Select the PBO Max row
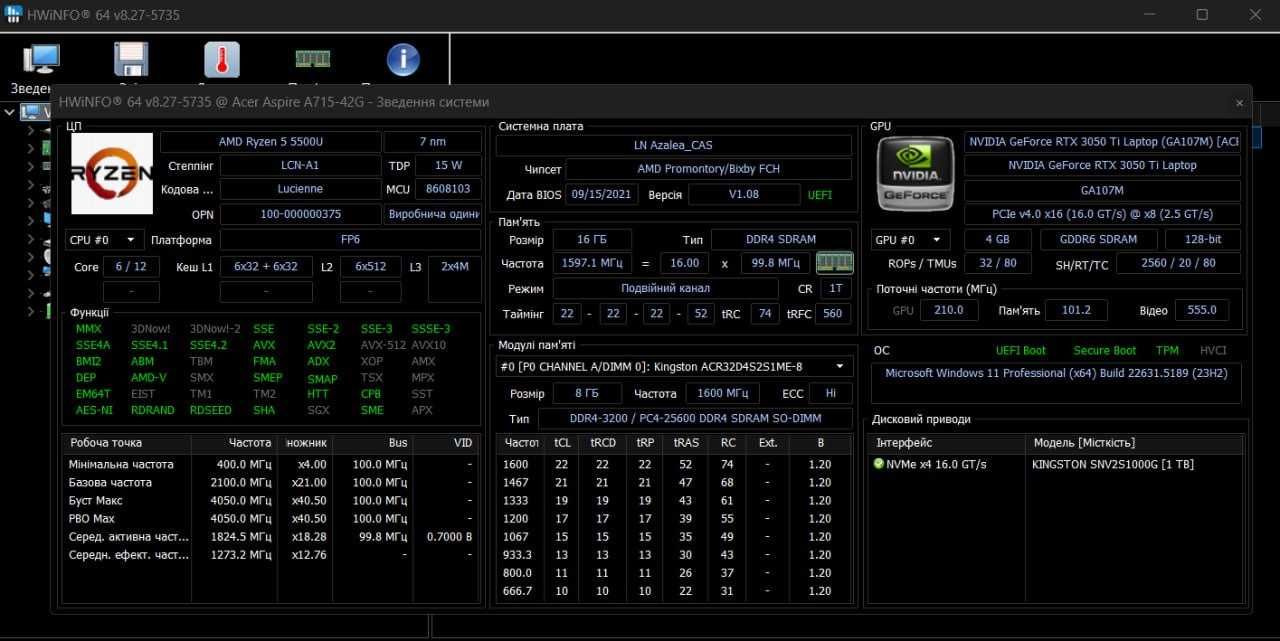The height and width of the screenshot is (641, 1280). coord(271,519)
